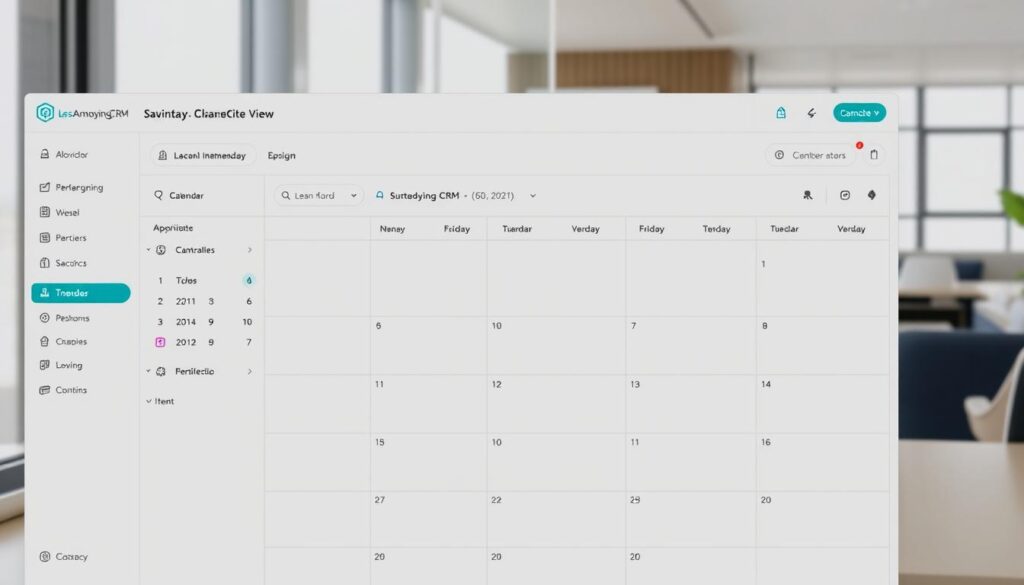Click the smiley icon in the calendar toolbar

click(845, 195)
